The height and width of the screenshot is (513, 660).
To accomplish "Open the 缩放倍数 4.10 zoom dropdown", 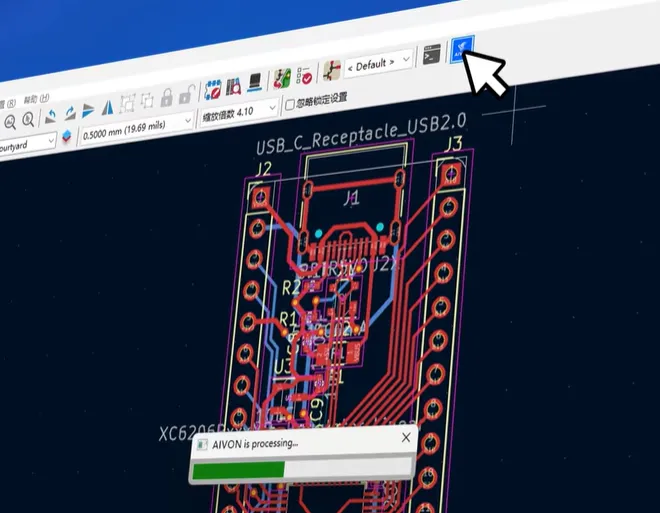I will 239,112.
